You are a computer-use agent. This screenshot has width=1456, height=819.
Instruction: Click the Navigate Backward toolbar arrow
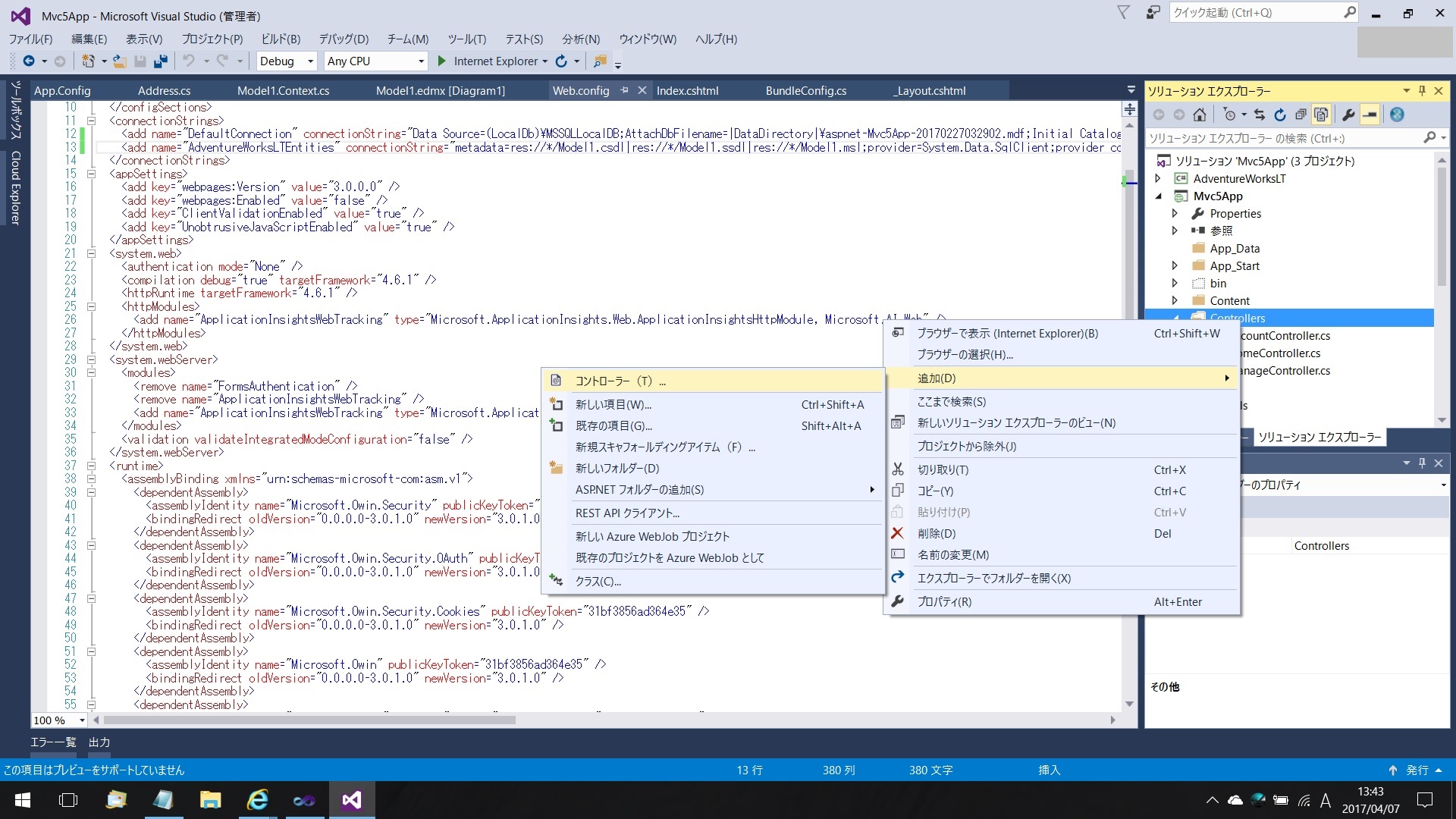click(29, 61)
